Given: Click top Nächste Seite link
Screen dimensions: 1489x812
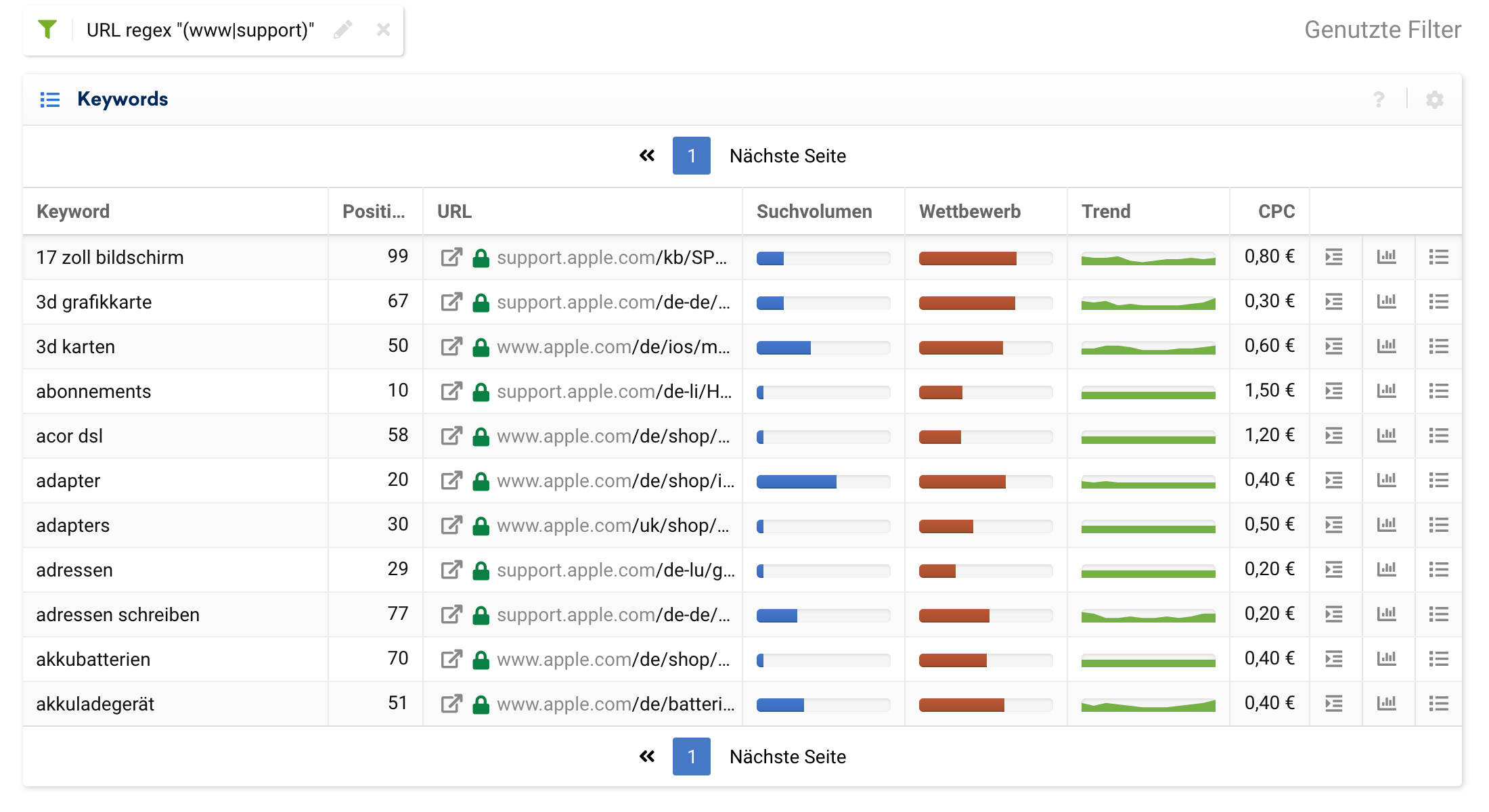Looking at the screenshot, I should point(788,156).
